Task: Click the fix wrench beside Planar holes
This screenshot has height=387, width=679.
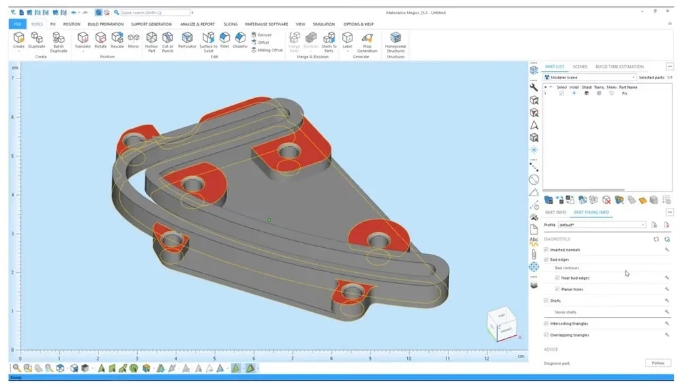Action: pyautogui.click(x=667, y=289)
